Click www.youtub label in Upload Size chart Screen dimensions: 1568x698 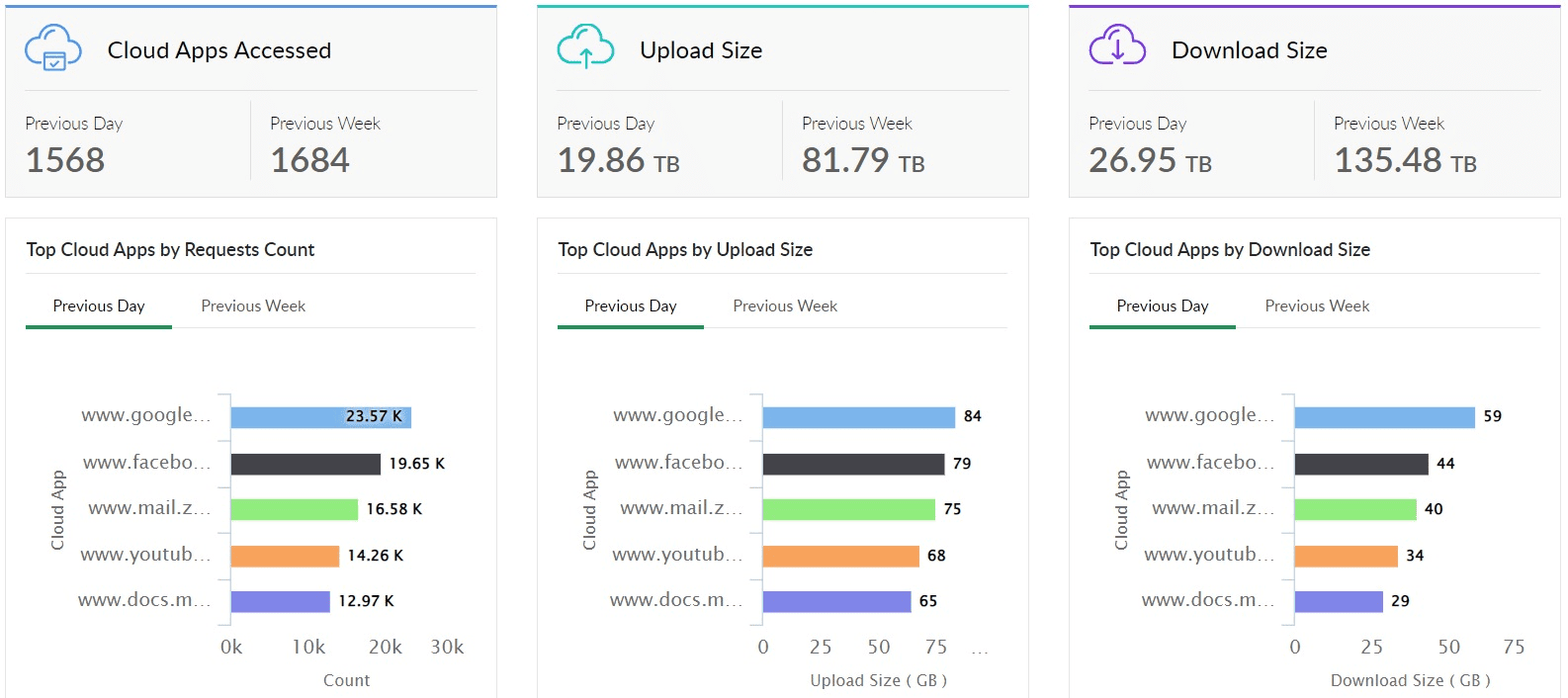point(677,555)
